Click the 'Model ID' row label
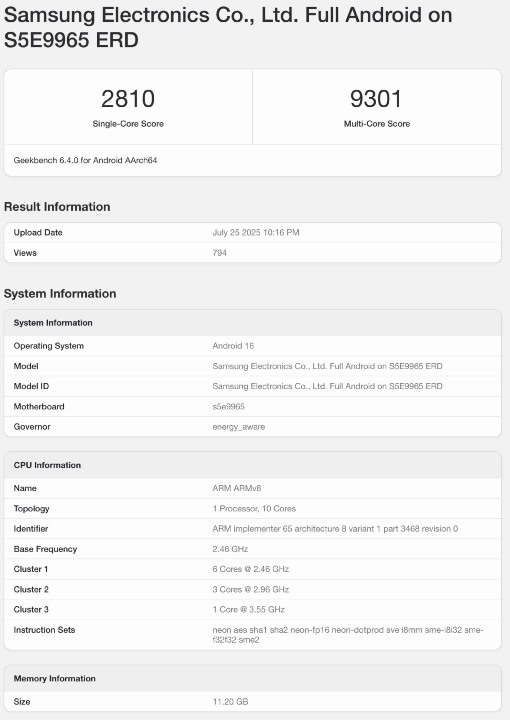 [x=31, y=386]
